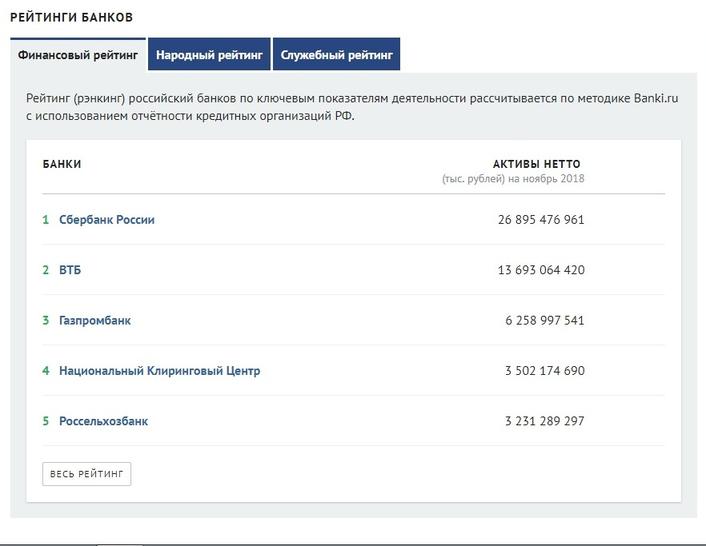Viewport: 706px width, 546px height.
Task: Click the РЕЙТИНГИ БАНКОВ heading
Action: pos(72,18)
